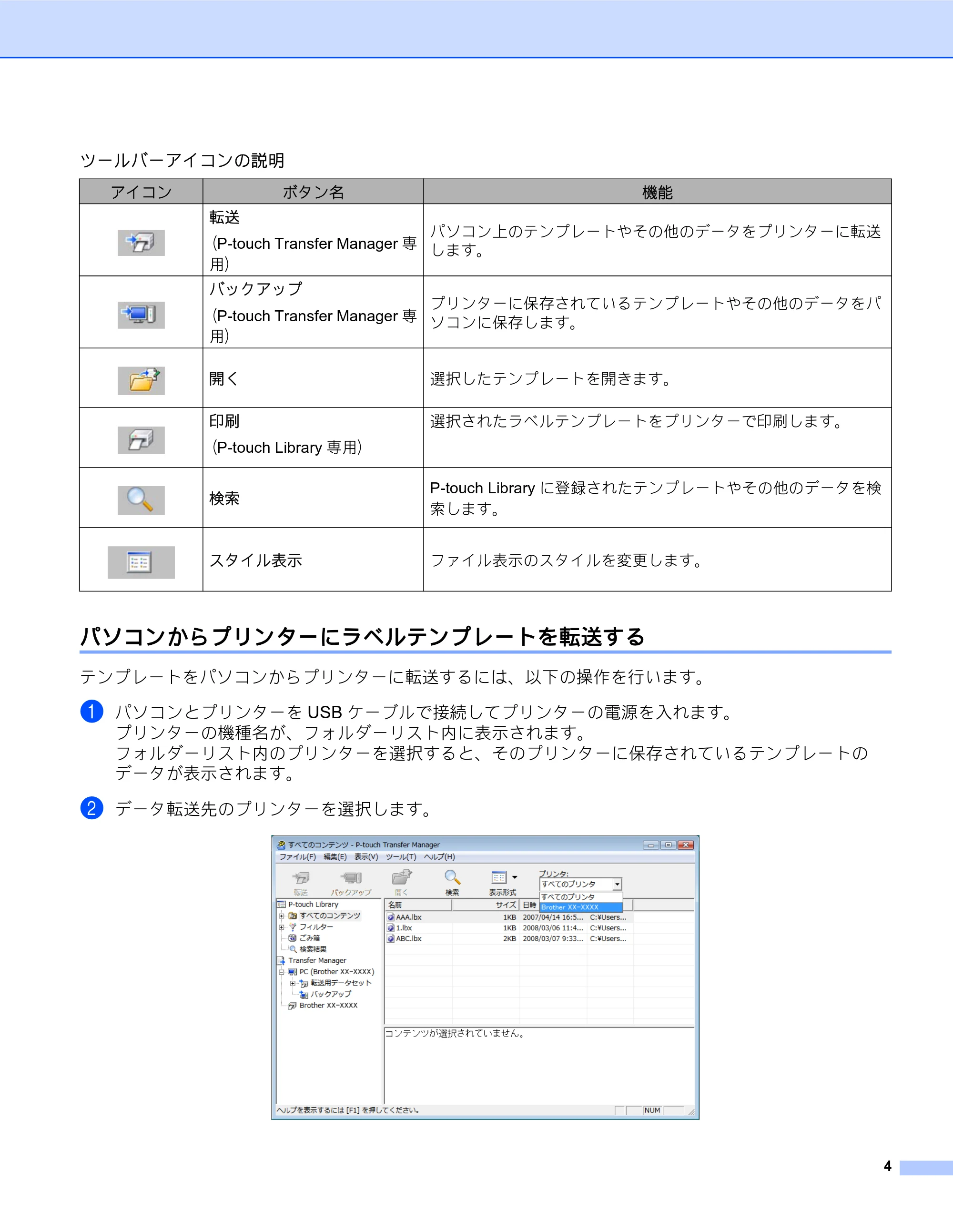The image size is (953, 1232).
Task: Click the 検索 magnifying glass icon in the table
Action: [141, 500]
